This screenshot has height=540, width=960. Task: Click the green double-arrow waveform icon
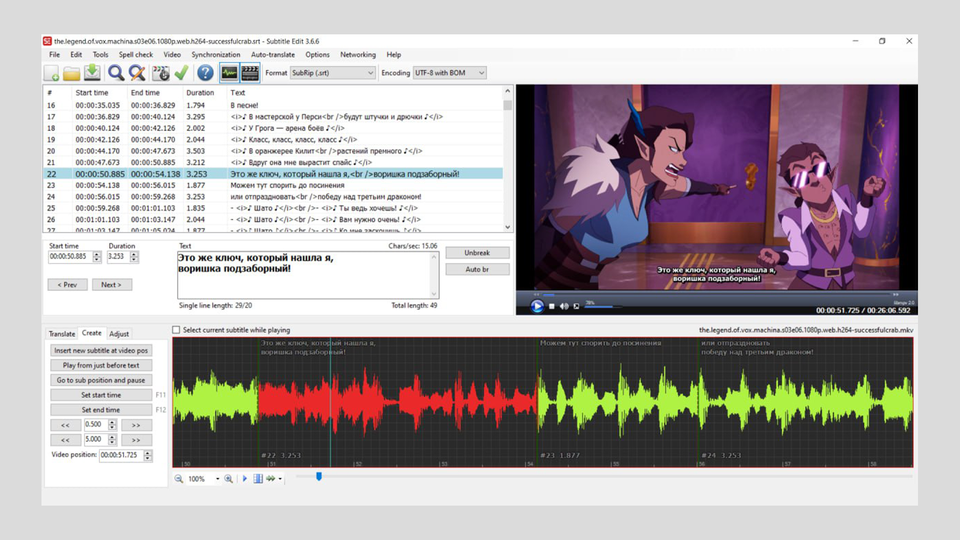[x=271, y=479]
